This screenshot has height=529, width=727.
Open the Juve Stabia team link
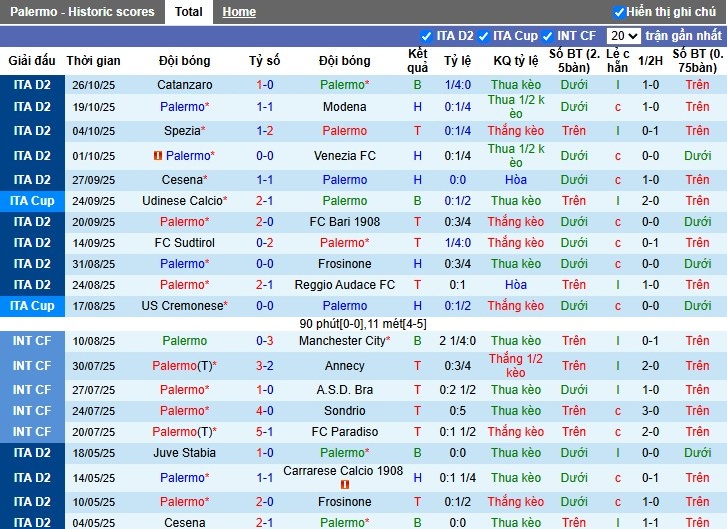pyautogui.click(x=184, y=453)
